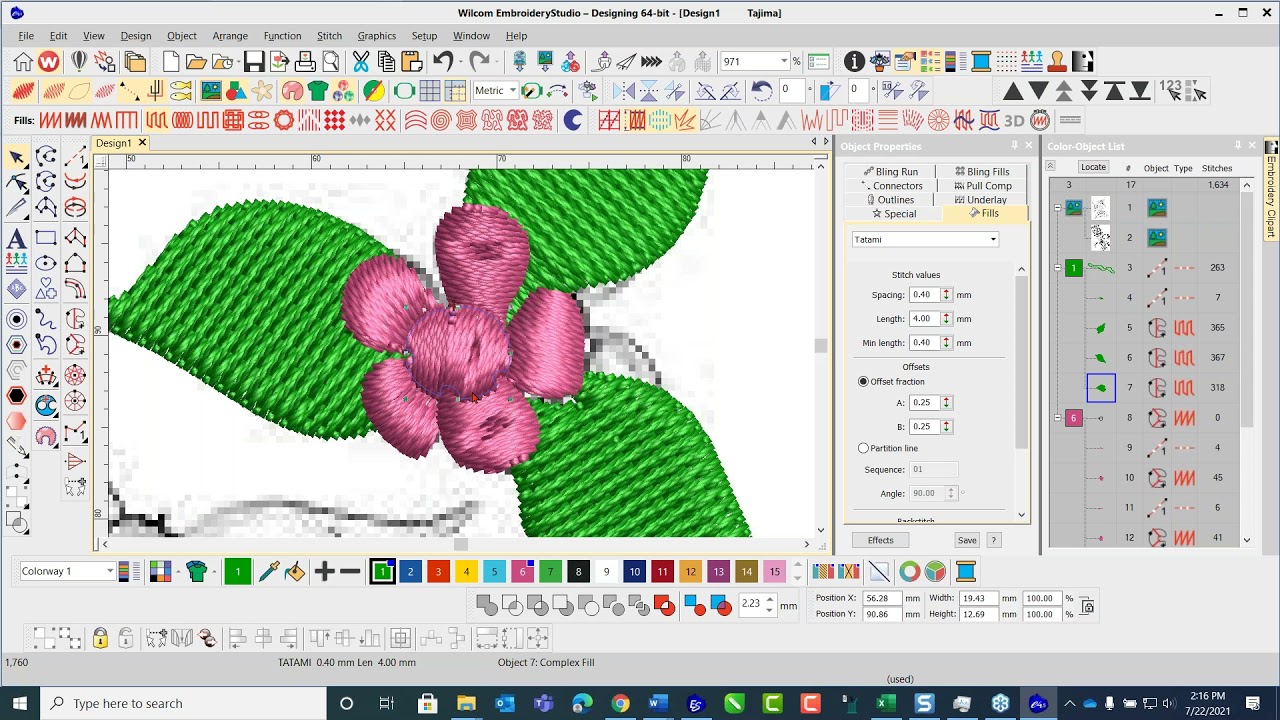This screenshot has height=720, width=1280.
Task: Select the Offset fraction radio button
Action: click(x=864, y=382)
